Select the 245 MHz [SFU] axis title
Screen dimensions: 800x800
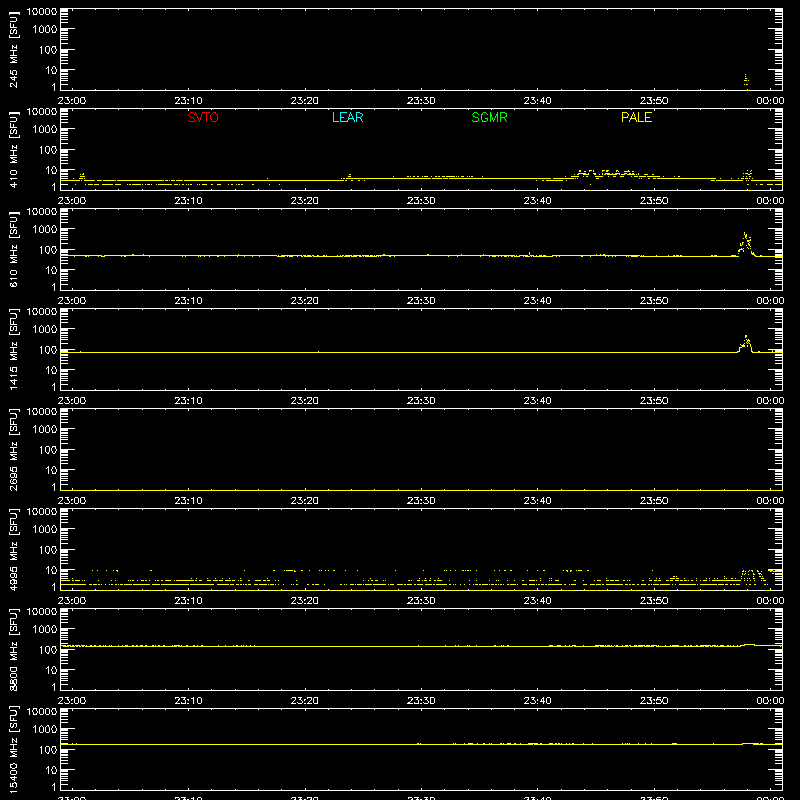13,49
